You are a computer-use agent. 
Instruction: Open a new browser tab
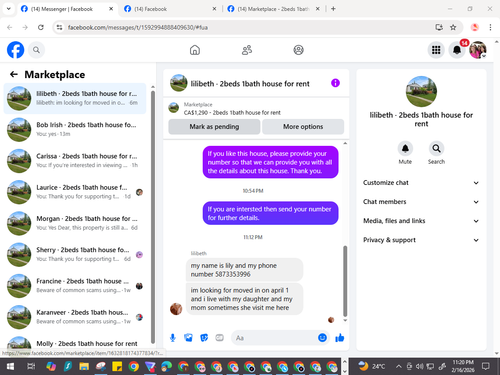(333, 9)
